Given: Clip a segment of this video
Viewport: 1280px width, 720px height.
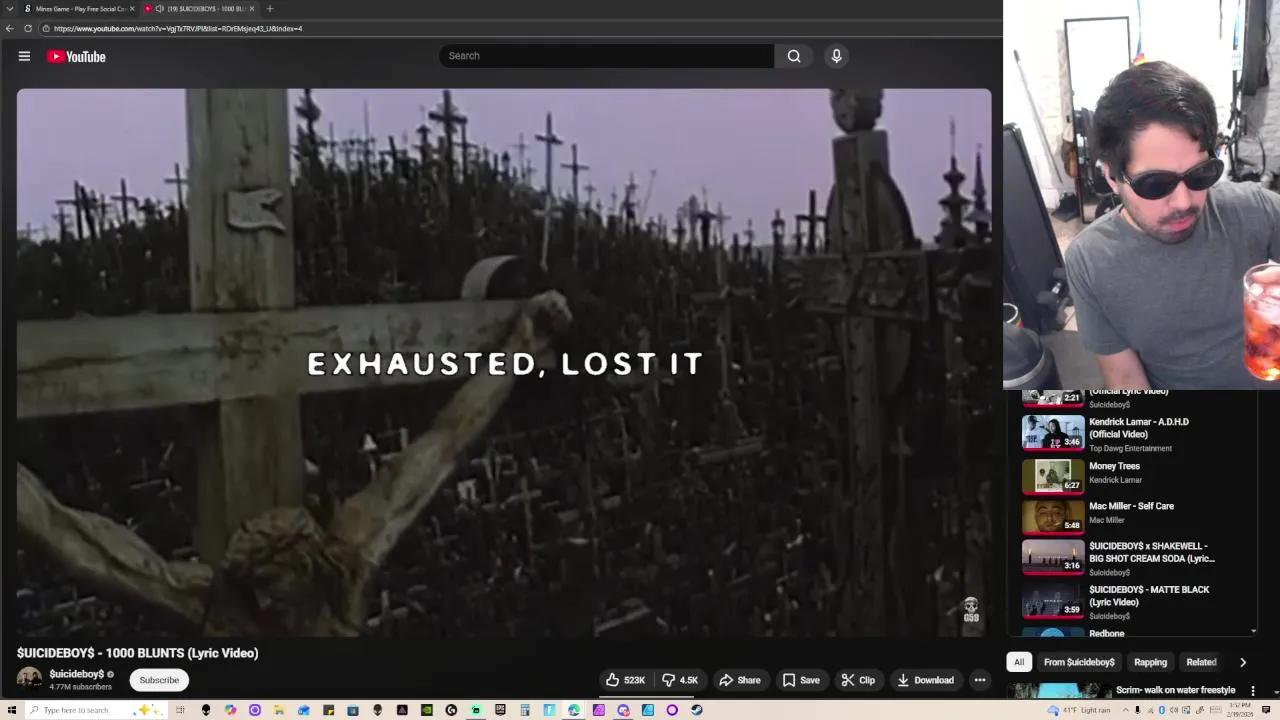Looking at the screenshot, I should 858,680.
